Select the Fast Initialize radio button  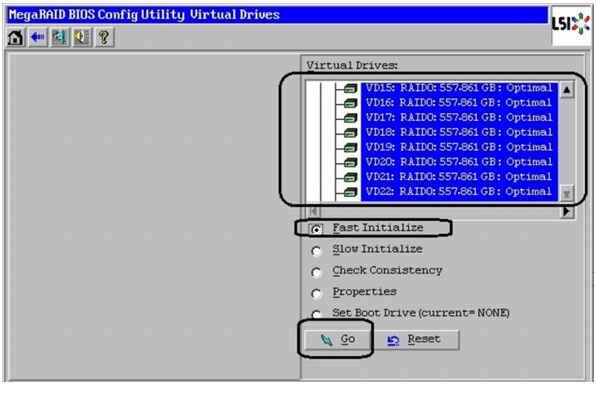point(316,229)
